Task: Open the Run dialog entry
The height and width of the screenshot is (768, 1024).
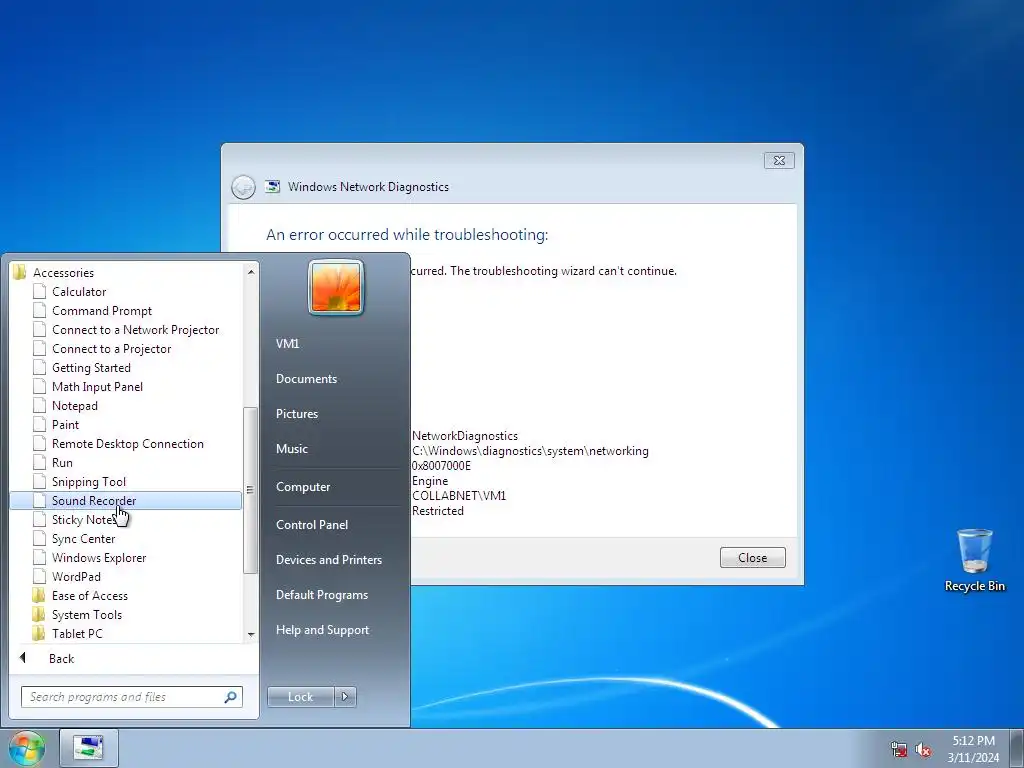Action: click(x=63, y=462)
